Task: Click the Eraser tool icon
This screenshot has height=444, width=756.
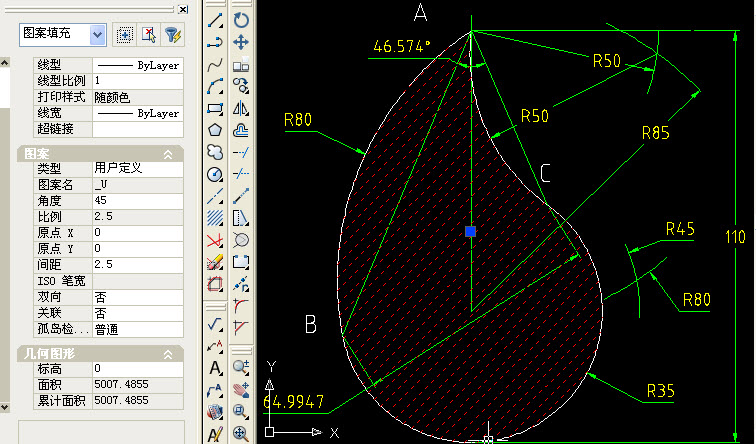Action: [x=215, y=263]
